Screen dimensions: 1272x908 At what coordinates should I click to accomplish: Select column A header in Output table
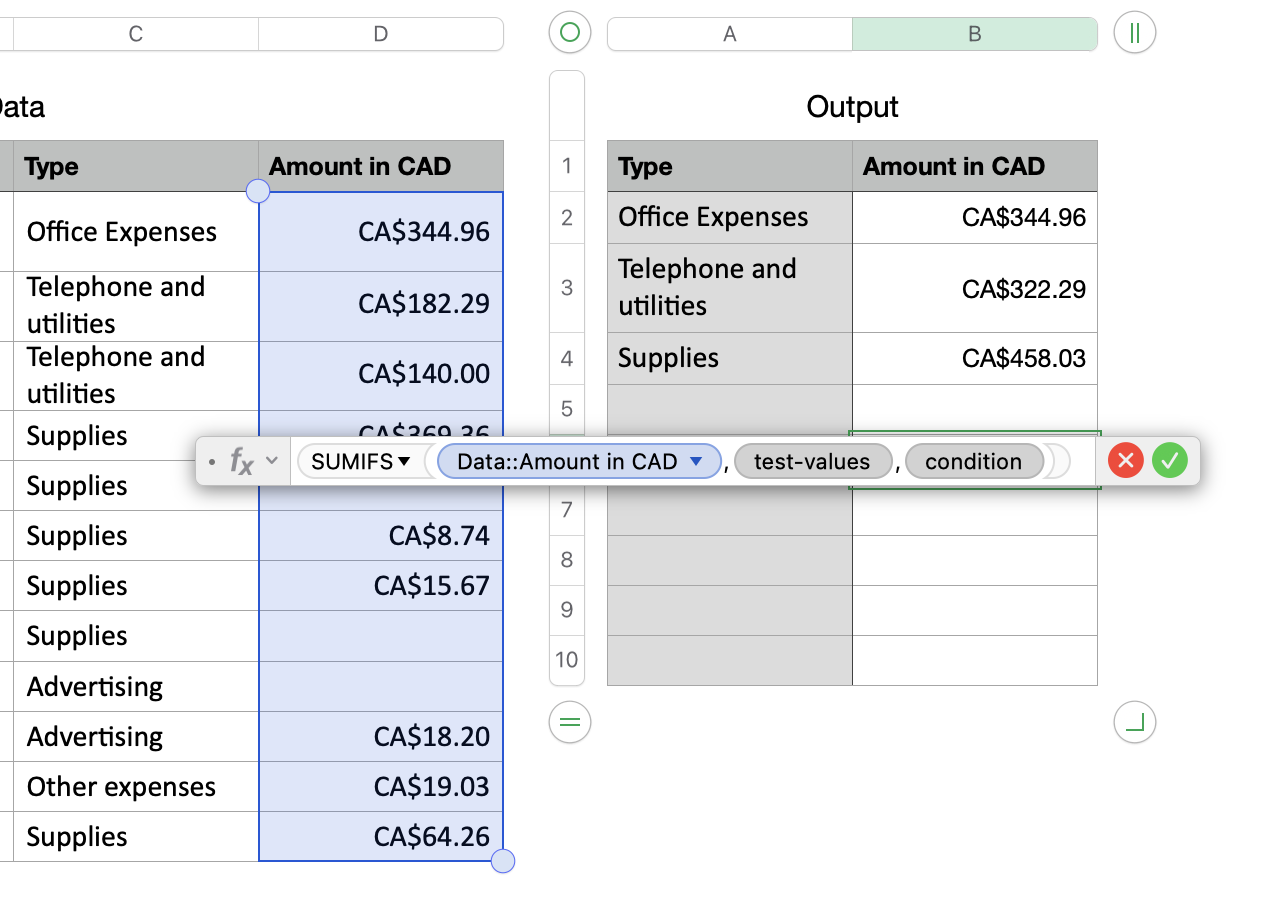(x=729, y=34)
